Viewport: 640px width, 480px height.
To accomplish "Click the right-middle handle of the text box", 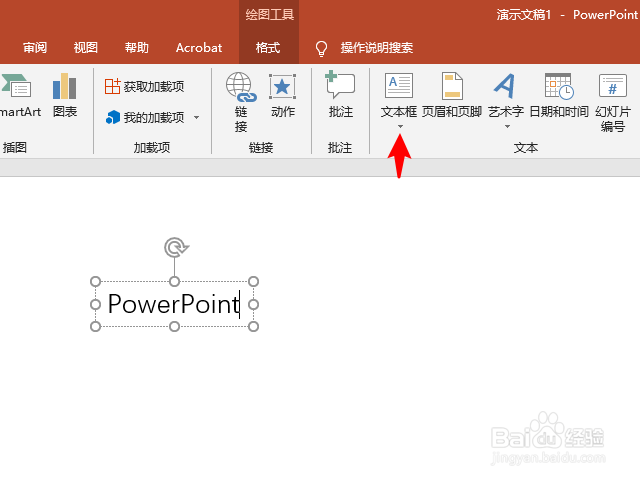I will click(x=253, y=304).
